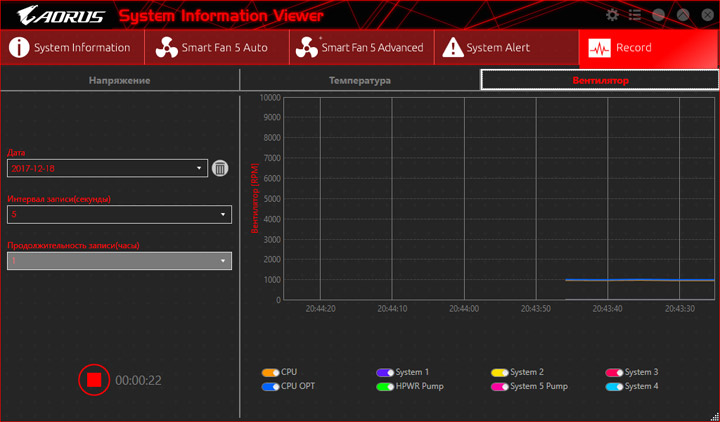
Task: Minimize the window from the title bar
Action: pyautogui.click(x=658, y=15)
